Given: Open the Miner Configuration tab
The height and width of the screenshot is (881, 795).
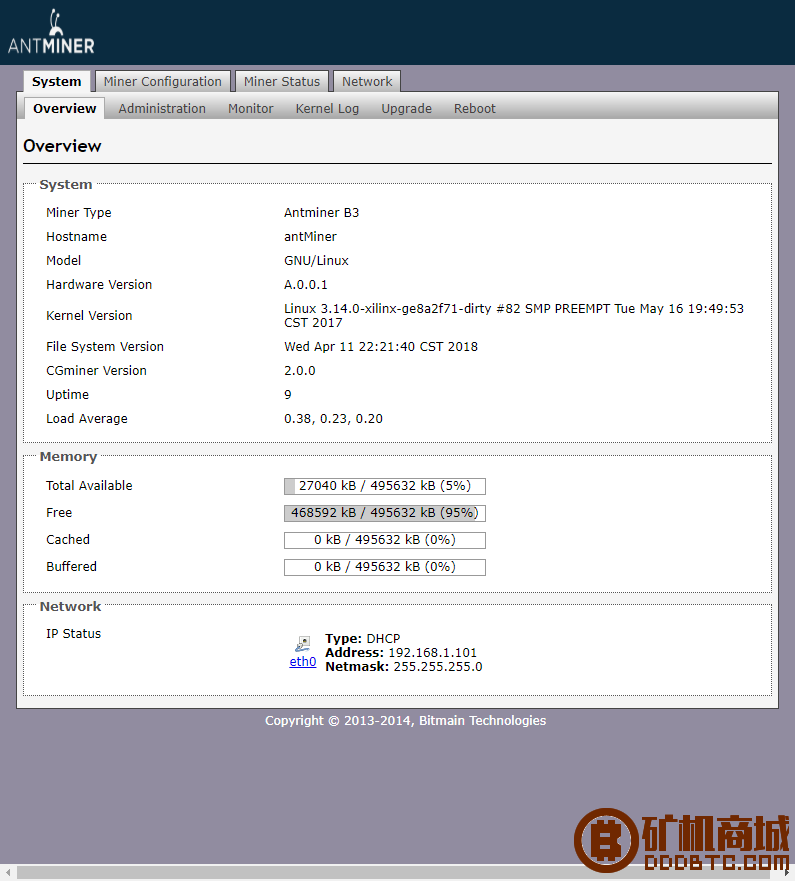Looking at the screenshot, I should pyautogui.click(x=162, y=81).
